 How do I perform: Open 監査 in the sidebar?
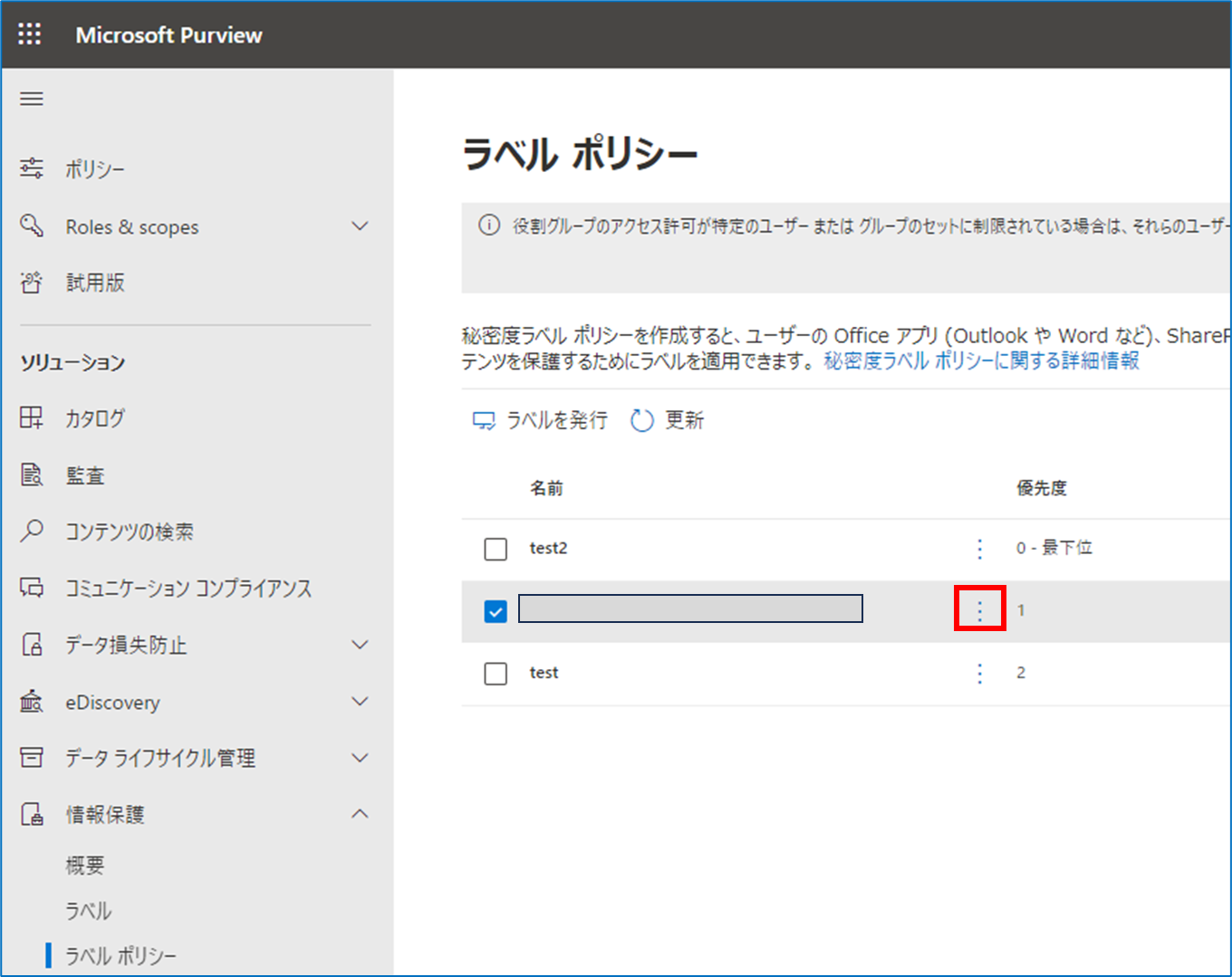(85, 475)
